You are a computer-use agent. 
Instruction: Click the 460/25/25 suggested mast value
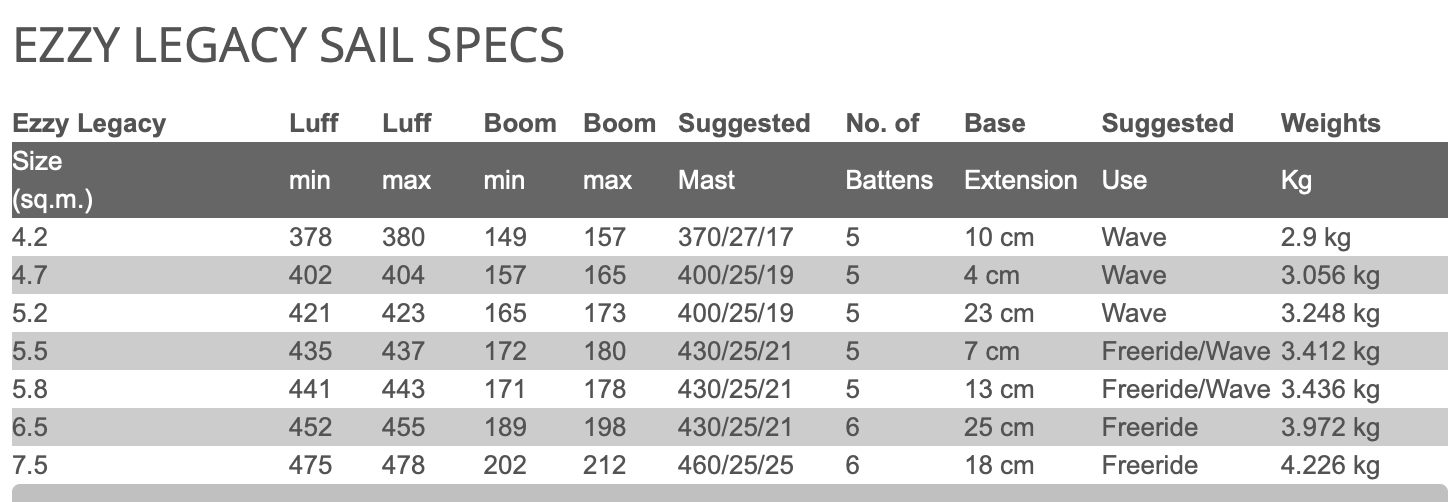(735, 465)
